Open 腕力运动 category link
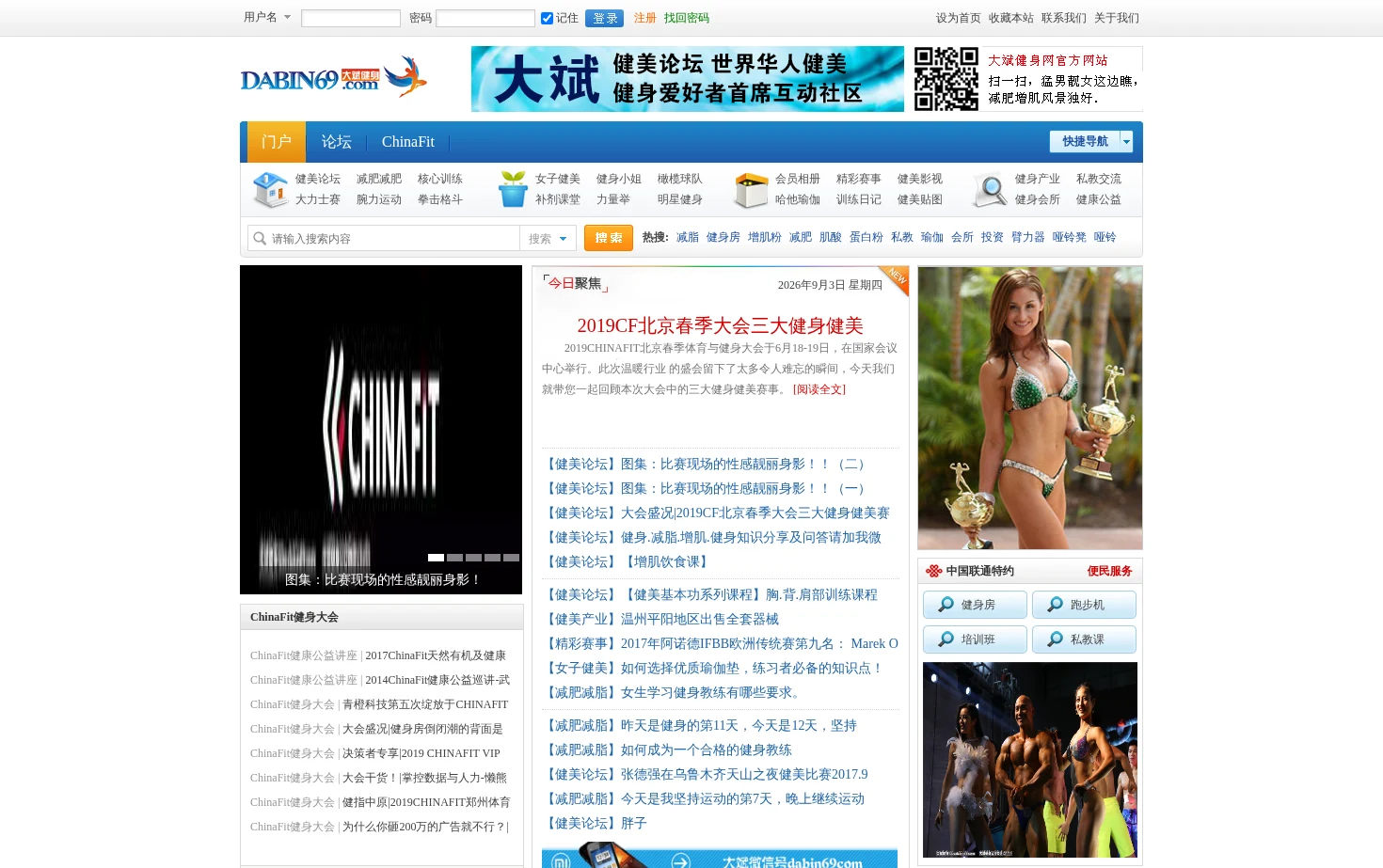 click(x=379, y=199)
